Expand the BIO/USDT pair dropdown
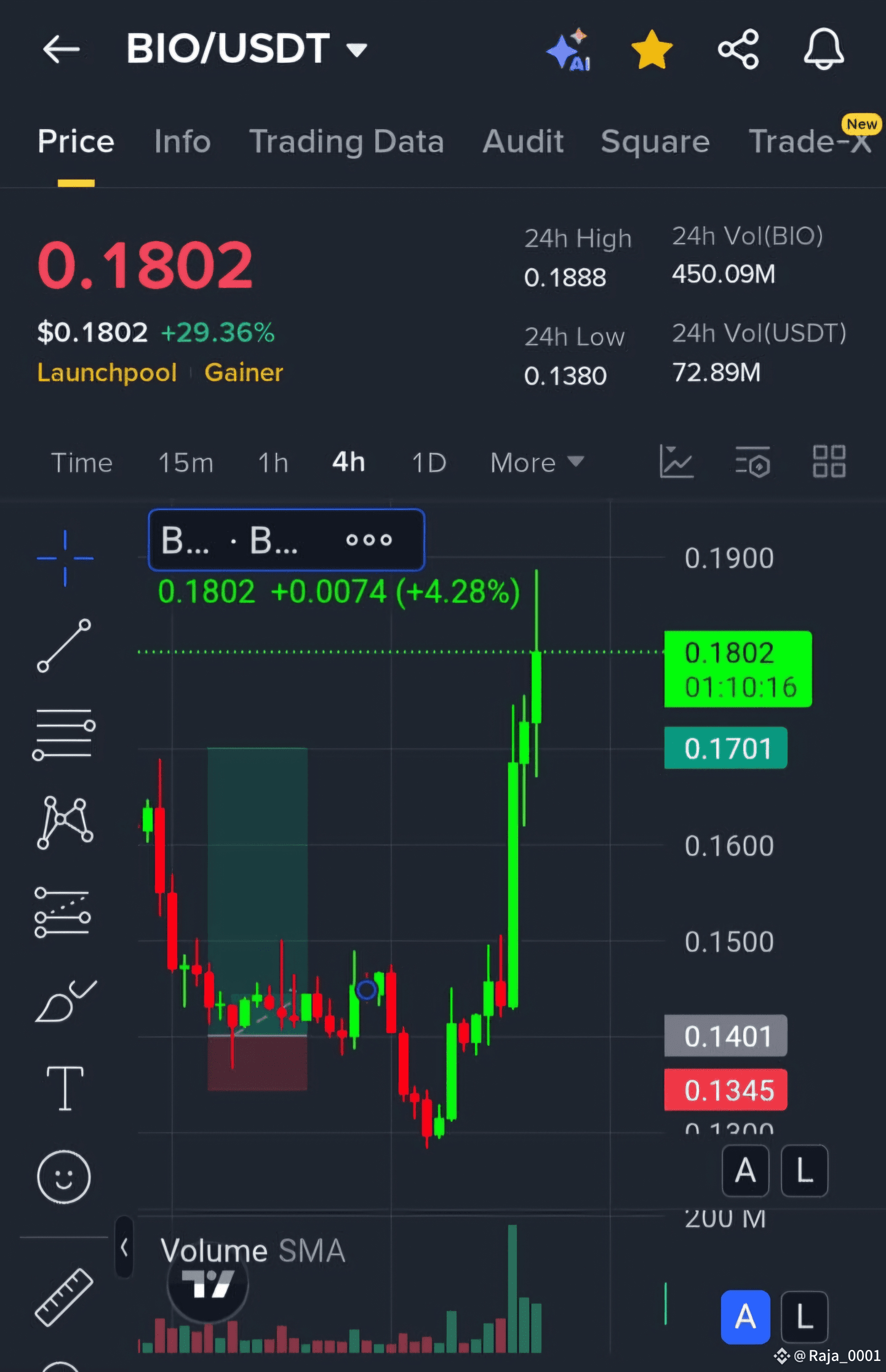 [356, 49]
